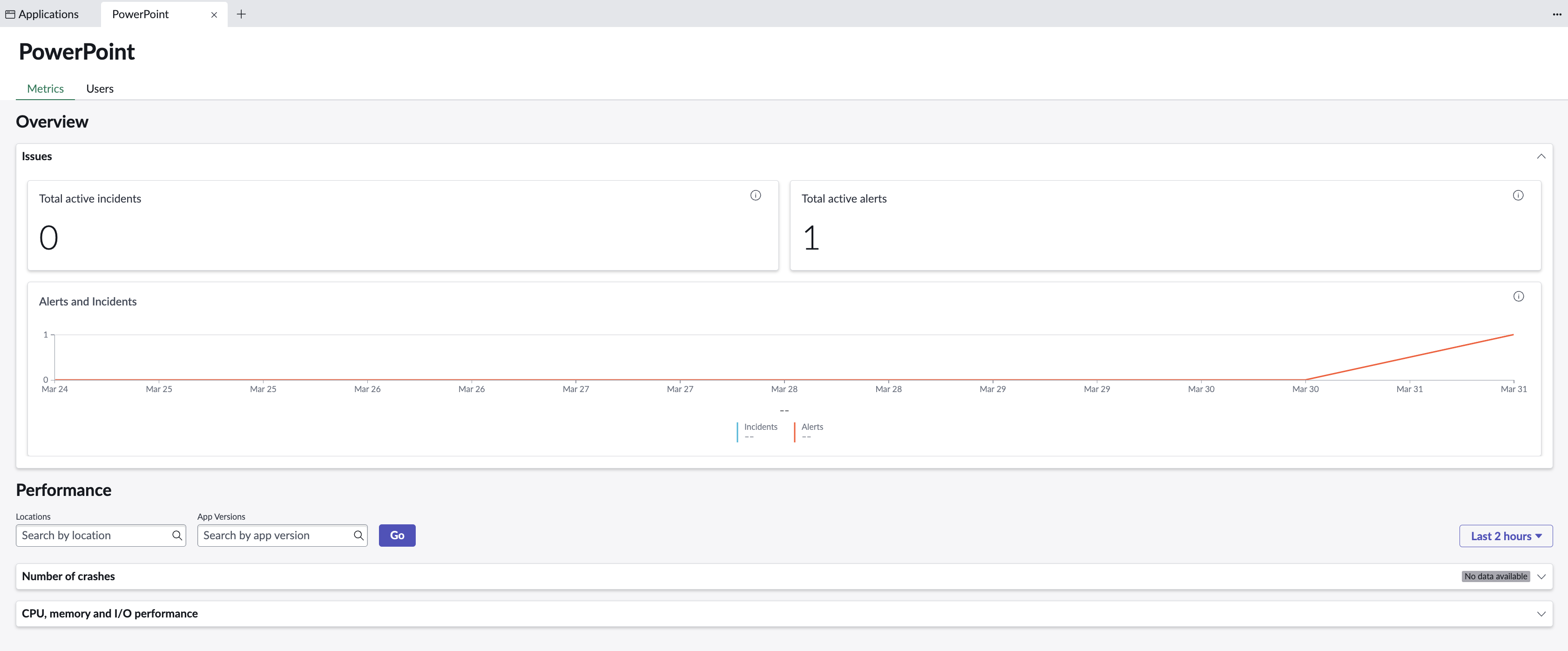Click the Performance heading
Image resolution: width=1568 pixels, height=651 pixels.
coord(63,490)
